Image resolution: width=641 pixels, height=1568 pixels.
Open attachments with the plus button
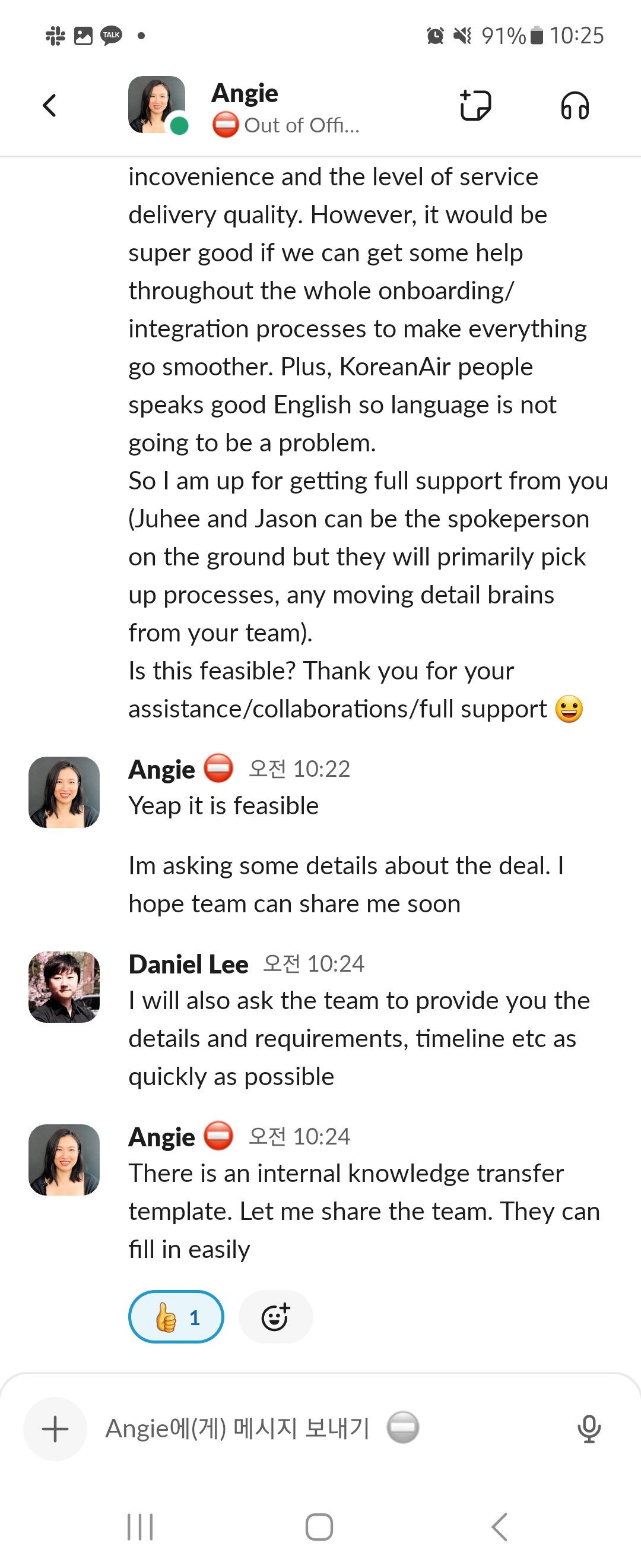point(55,1428)
